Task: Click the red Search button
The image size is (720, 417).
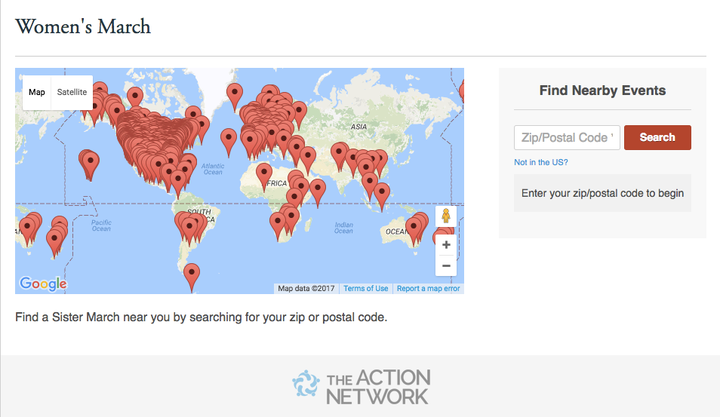Action: (x=657, y=137)
